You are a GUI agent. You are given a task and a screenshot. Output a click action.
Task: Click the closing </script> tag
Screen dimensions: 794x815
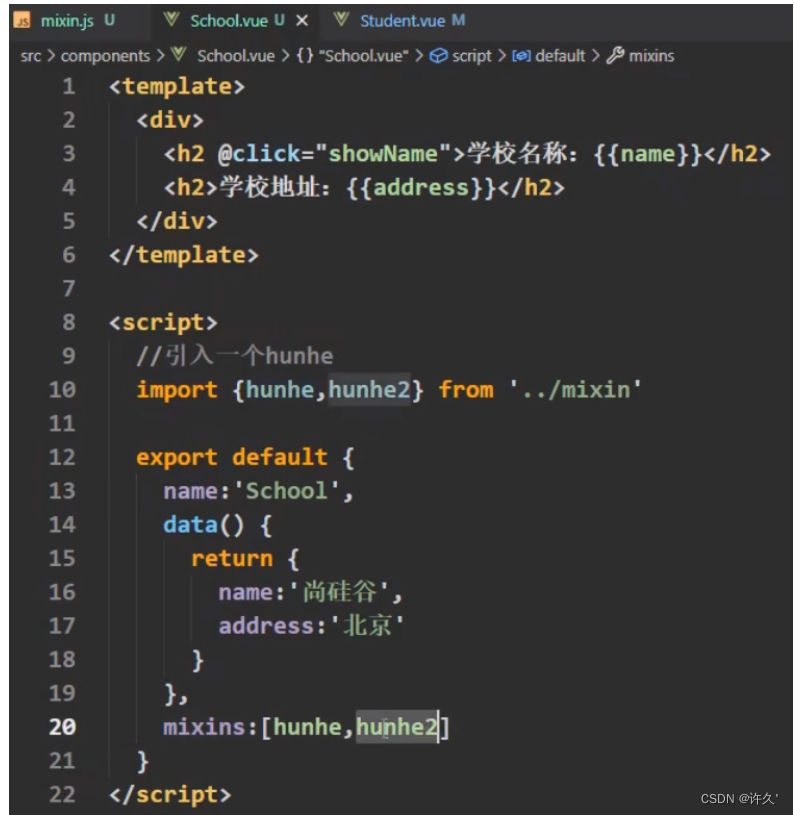tap(170, 795)
